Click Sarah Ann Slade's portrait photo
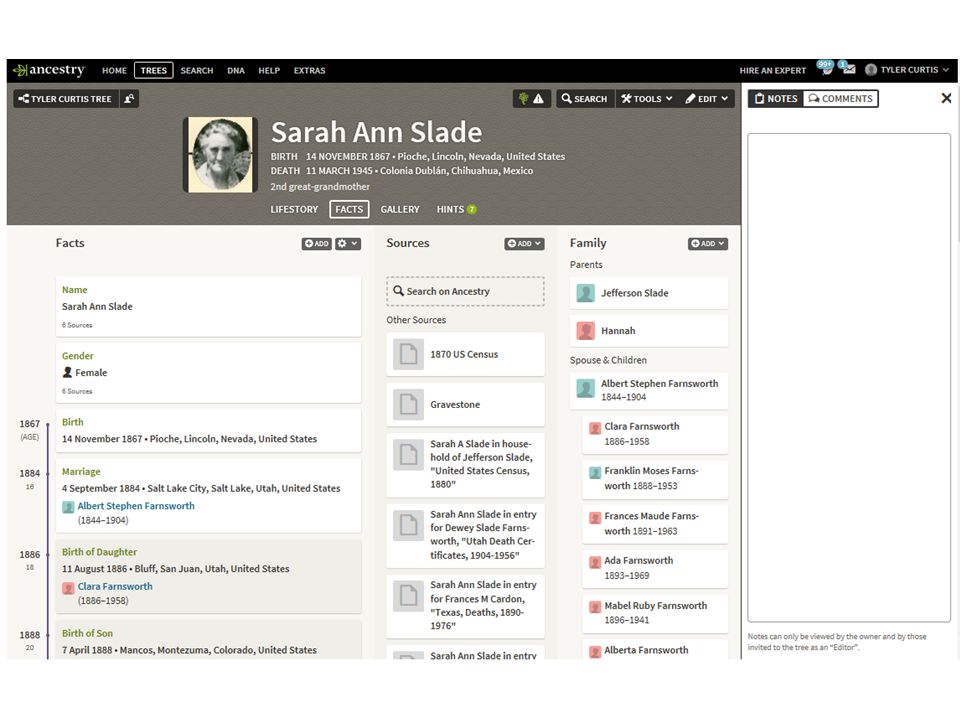This screenshot has width=960, height=720. pos(220,155)
